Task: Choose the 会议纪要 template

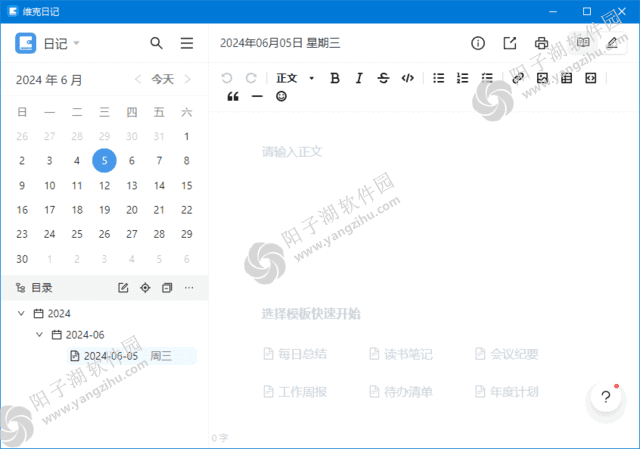Action: point(507,354)
